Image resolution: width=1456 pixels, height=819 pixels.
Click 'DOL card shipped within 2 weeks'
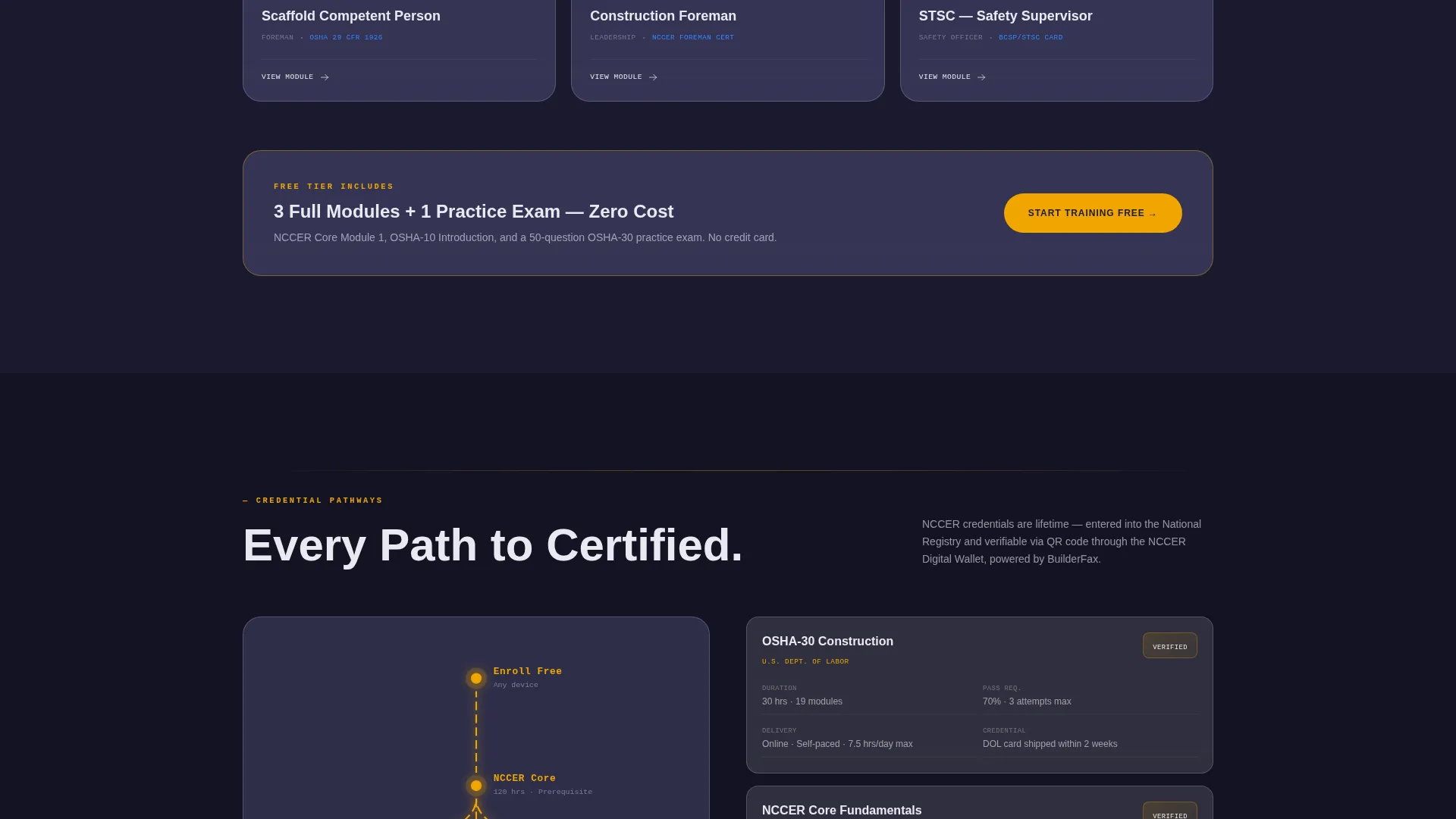pos(1050,744)
